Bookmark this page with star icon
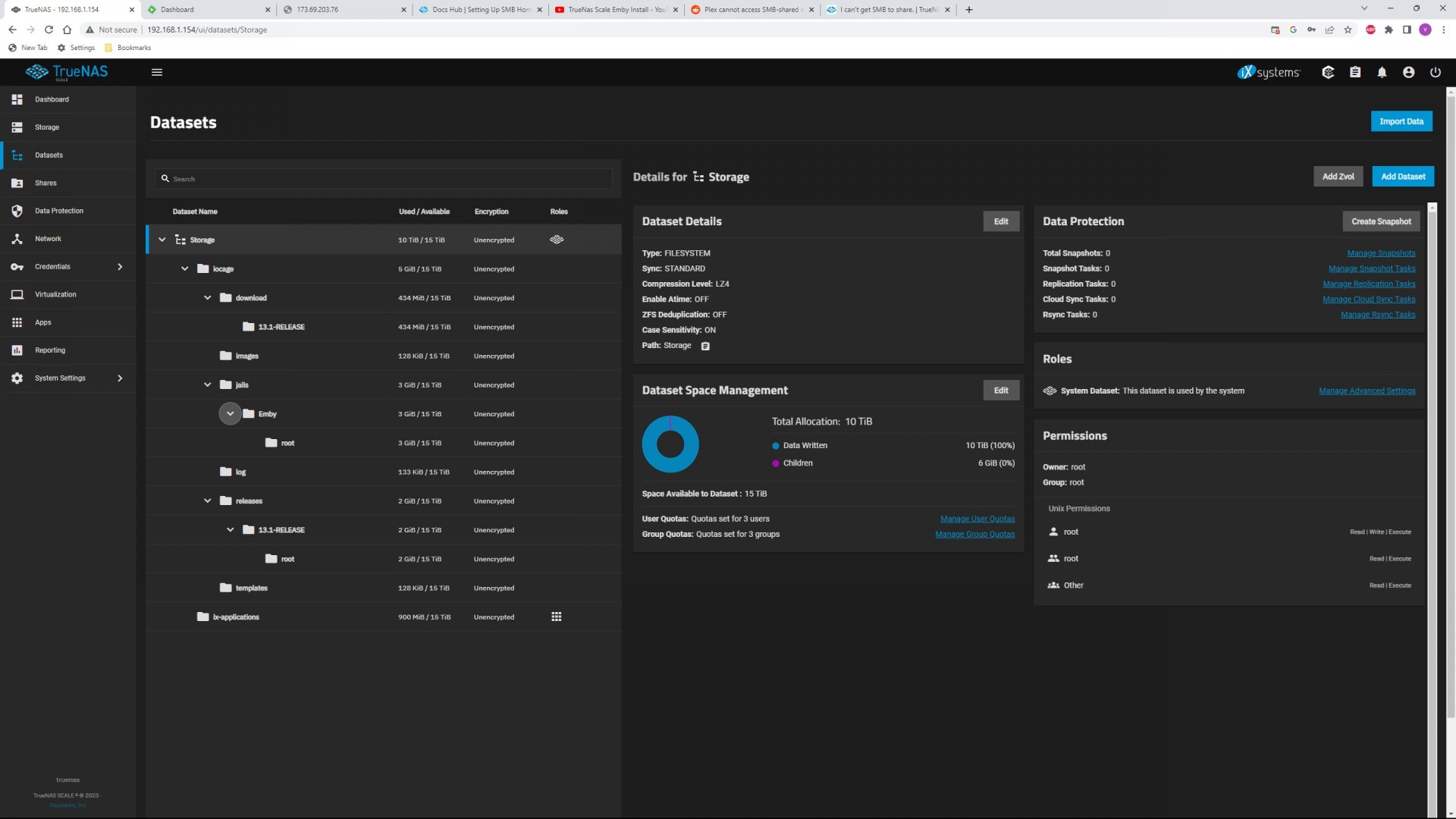 tap(1348, 30)
